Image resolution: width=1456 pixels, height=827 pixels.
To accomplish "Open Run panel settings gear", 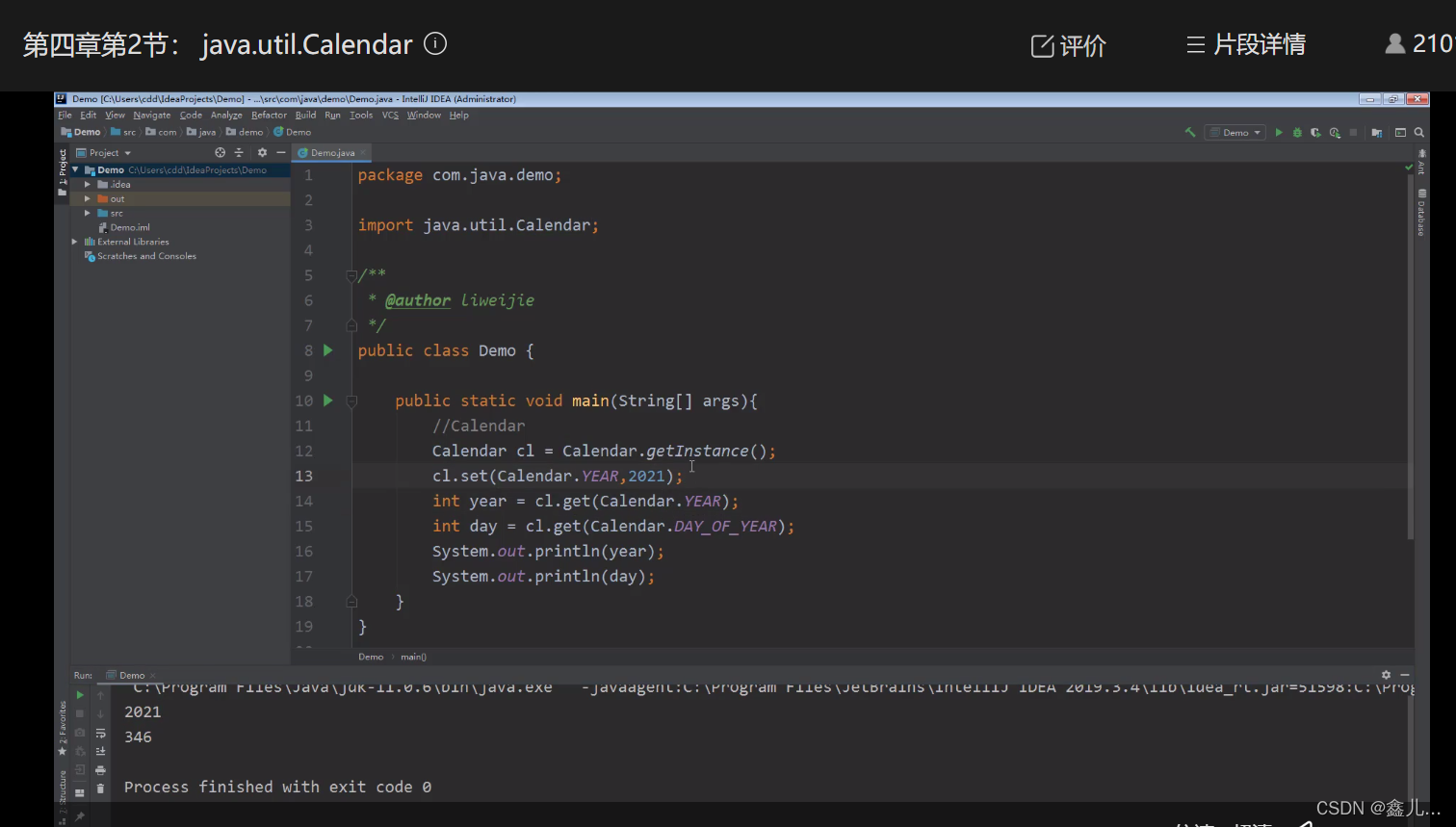I will click(1386, 675).
